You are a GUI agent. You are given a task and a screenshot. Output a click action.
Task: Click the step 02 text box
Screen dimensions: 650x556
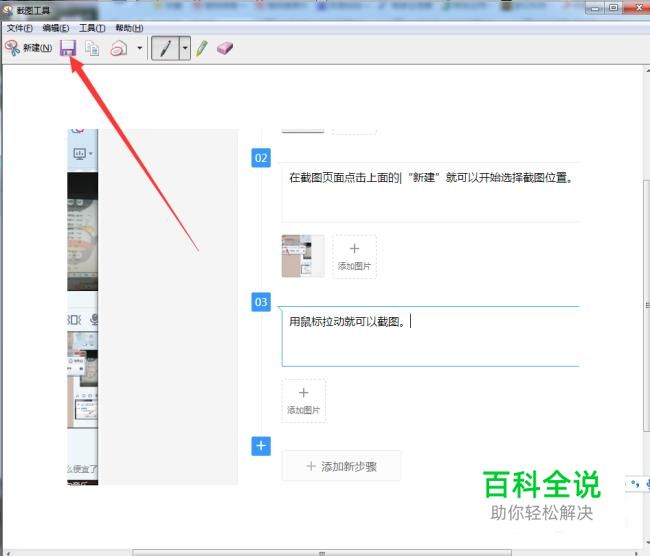pyautogui.click(x=430, y=192)
